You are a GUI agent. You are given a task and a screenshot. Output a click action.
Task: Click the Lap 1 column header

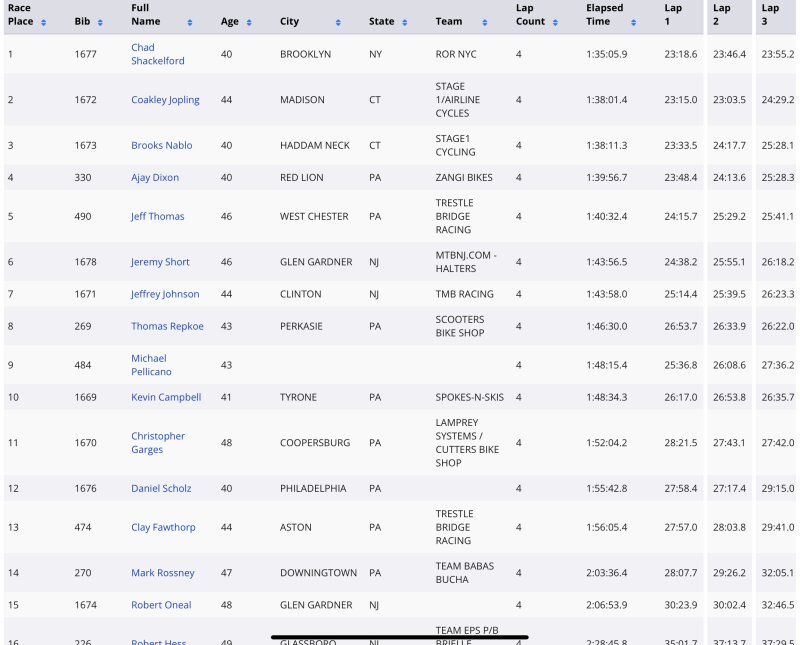(674, 15)
